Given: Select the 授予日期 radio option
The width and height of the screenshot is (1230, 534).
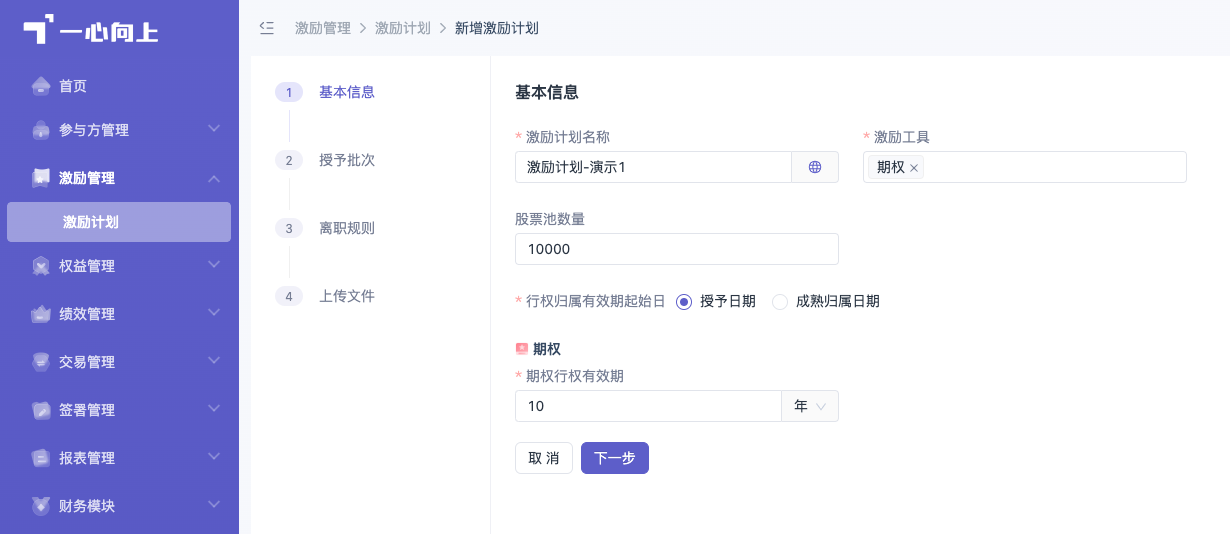Looking at the screenshot, I should (x=684, y=302).
